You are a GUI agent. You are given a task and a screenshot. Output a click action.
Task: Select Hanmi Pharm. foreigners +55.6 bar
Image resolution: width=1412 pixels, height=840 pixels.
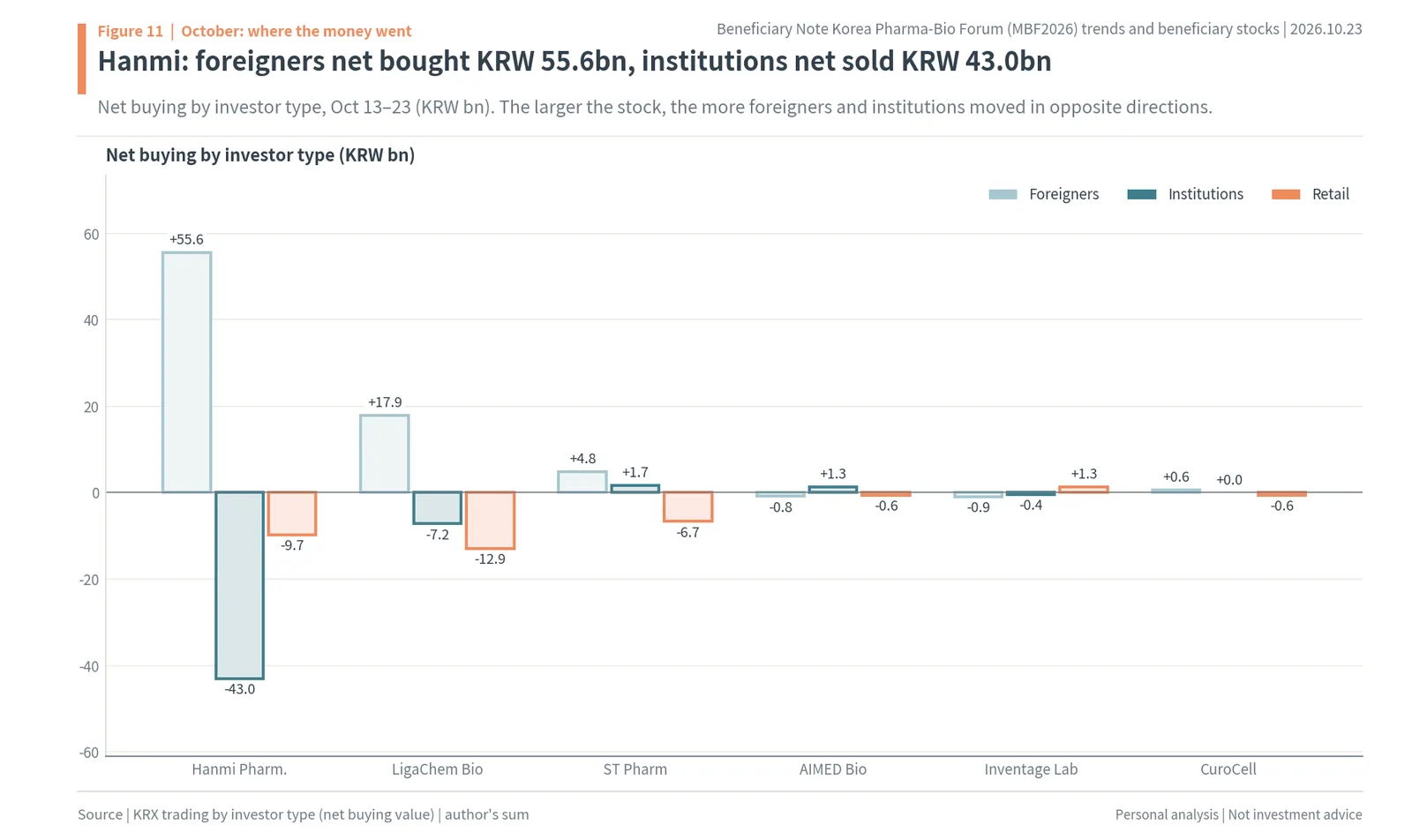186,372
